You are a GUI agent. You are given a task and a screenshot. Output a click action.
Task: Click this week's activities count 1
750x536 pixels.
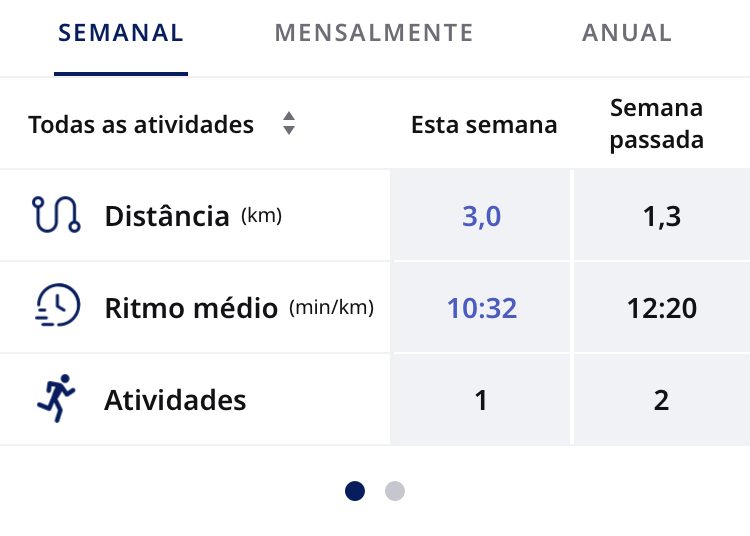pos(481,400)
